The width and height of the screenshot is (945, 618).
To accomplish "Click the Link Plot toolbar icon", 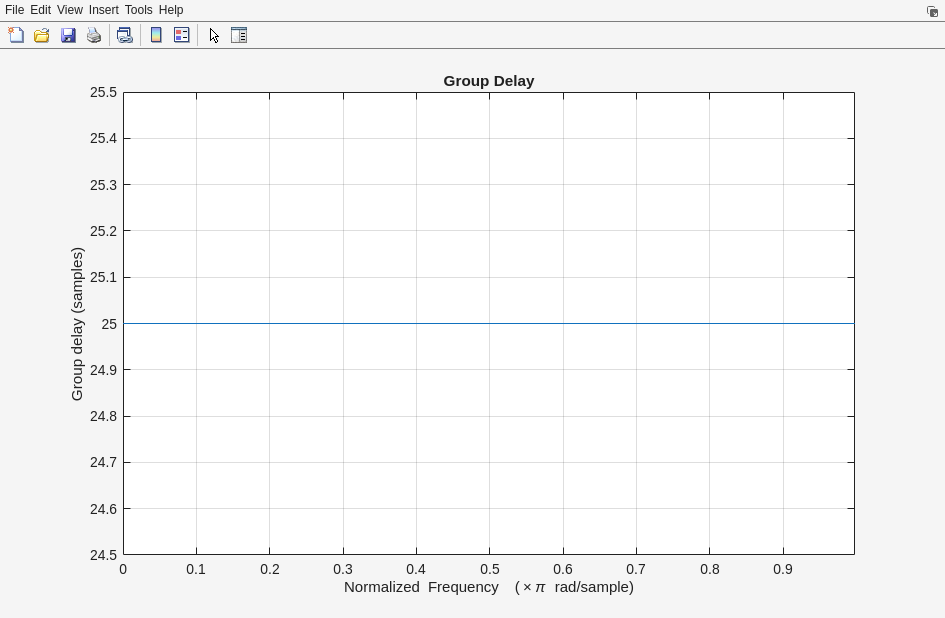I will click(124, 35).
